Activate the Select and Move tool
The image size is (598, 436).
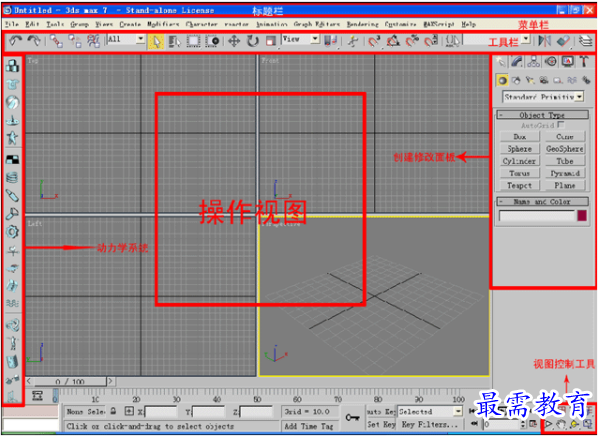233,41
